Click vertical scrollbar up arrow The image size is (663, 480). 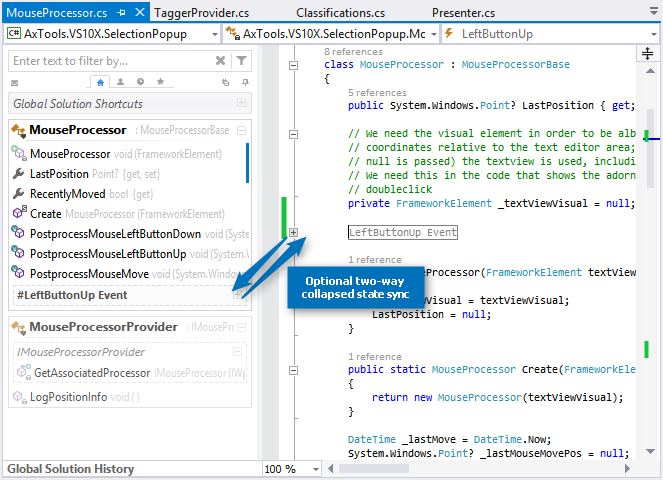(650, 71)
